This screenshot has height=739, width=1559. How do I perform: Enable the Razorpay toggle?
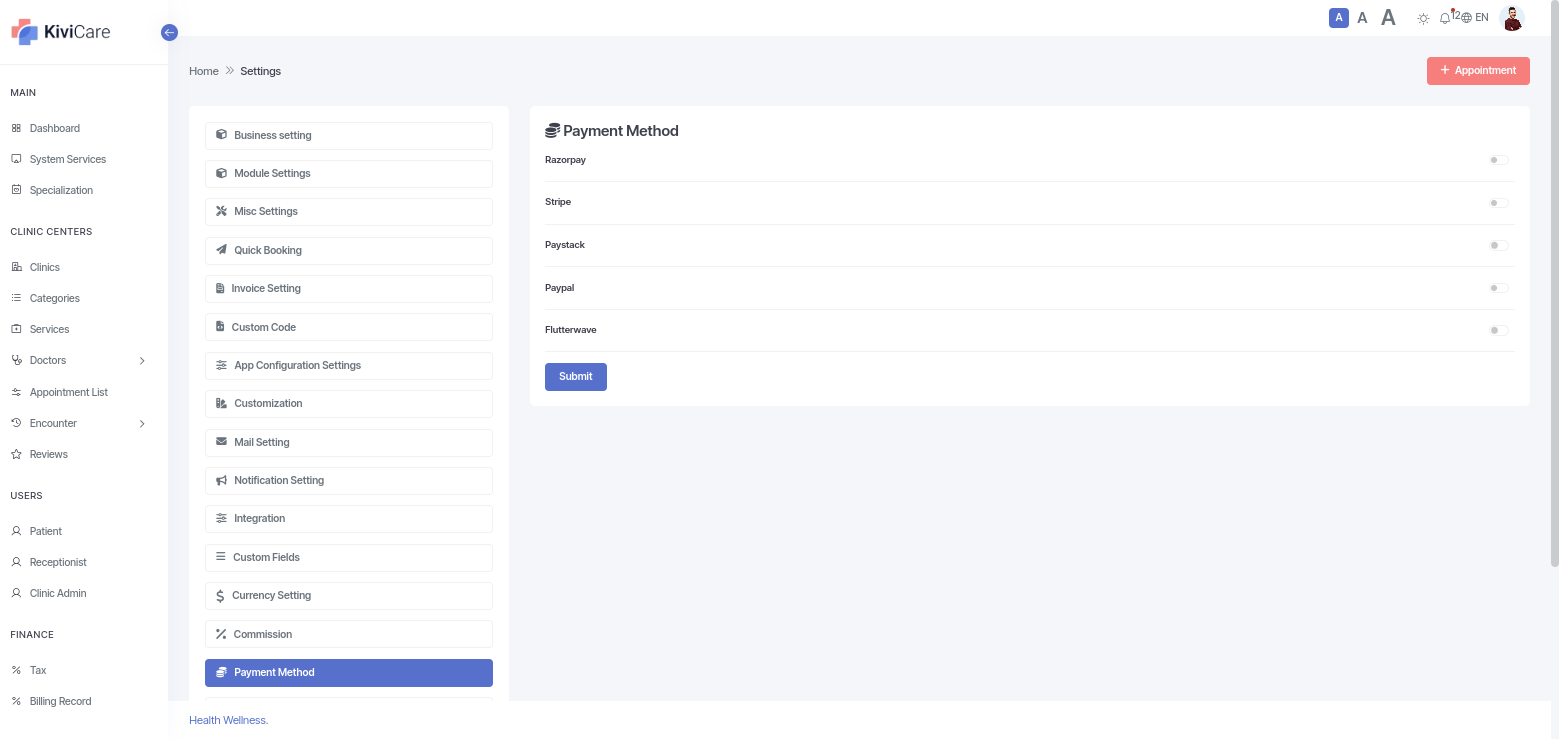click(x=1498, y=160)
